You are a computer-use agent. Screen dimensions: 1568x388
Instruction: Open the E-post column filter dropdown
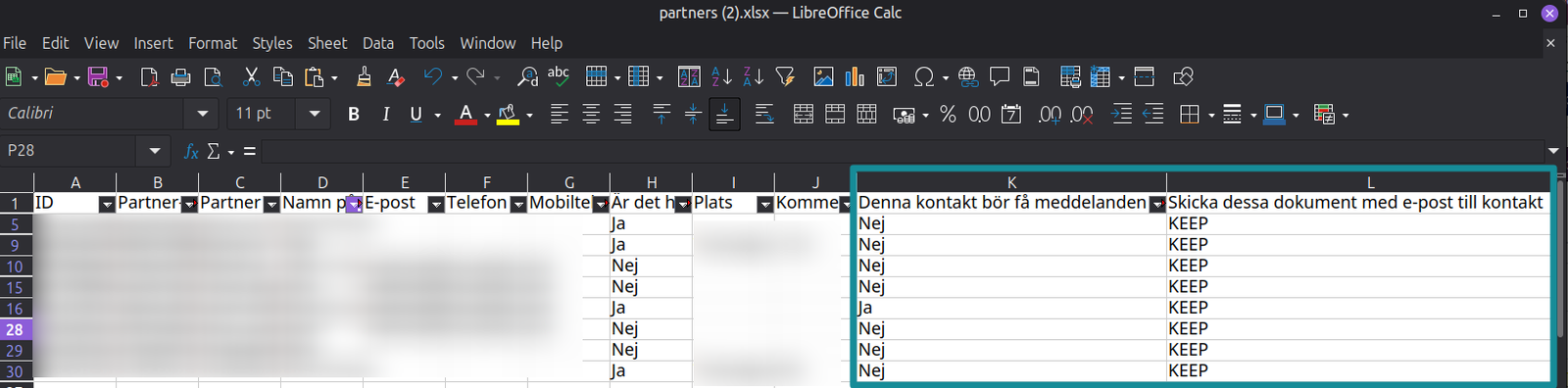point(436,205)
